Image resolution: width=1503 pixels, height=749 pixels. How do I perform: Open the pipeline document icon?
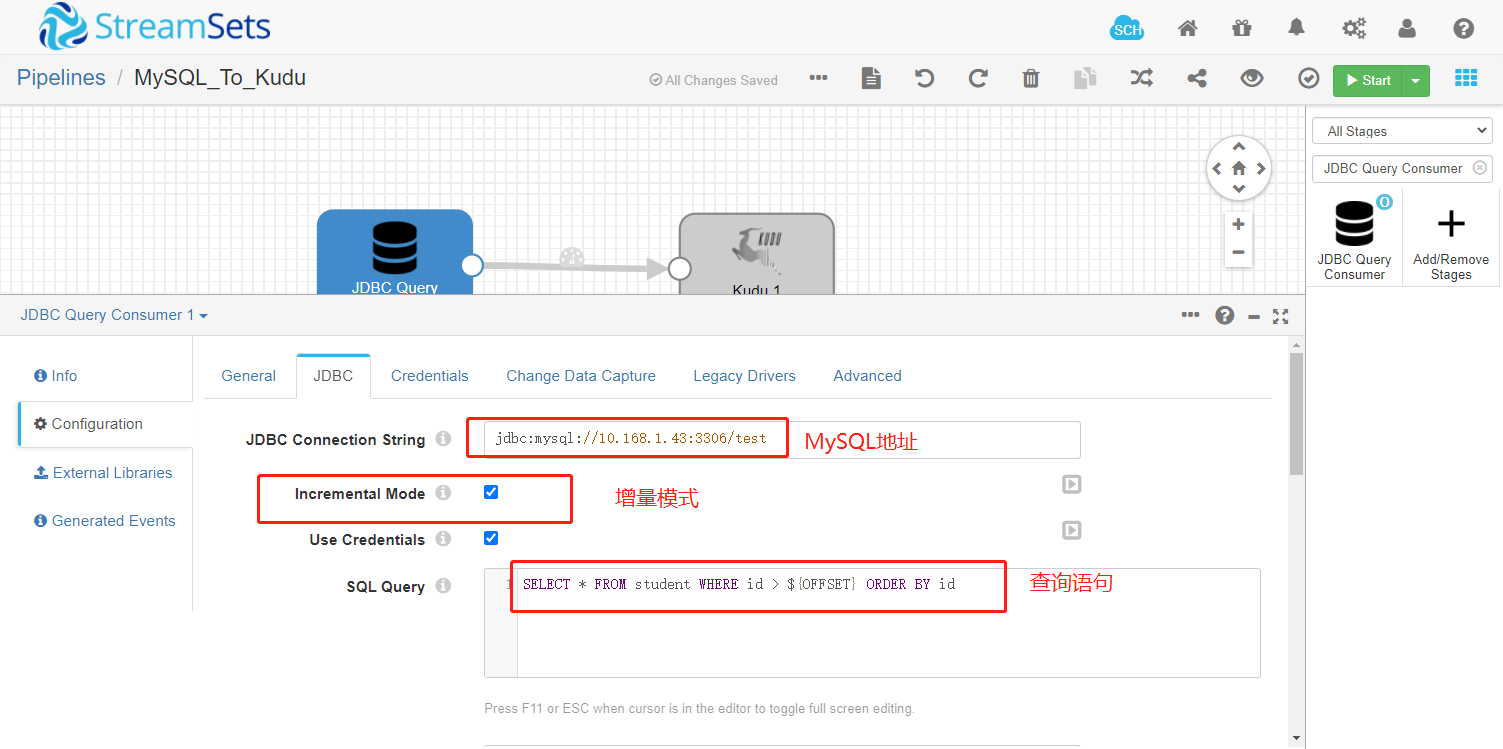point(872,78)
